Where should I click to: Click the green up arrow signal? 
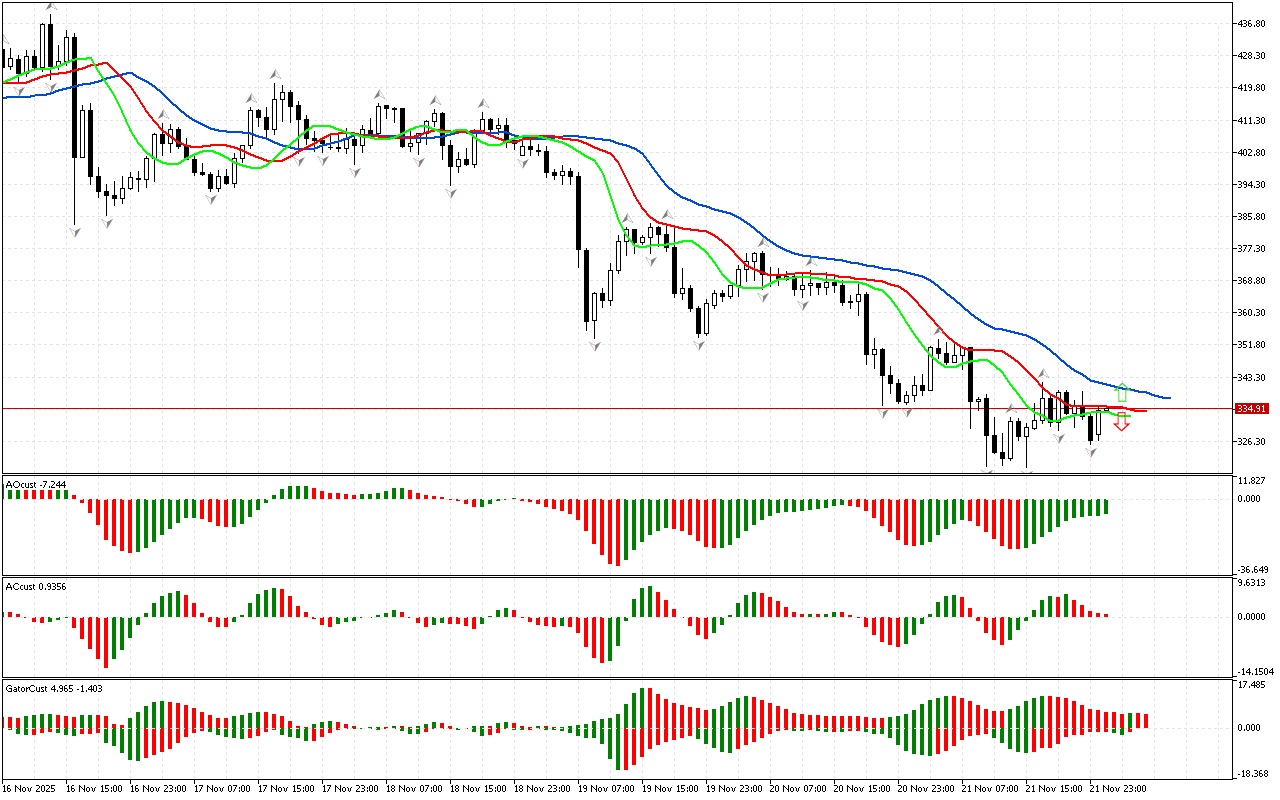(1122, 392)
